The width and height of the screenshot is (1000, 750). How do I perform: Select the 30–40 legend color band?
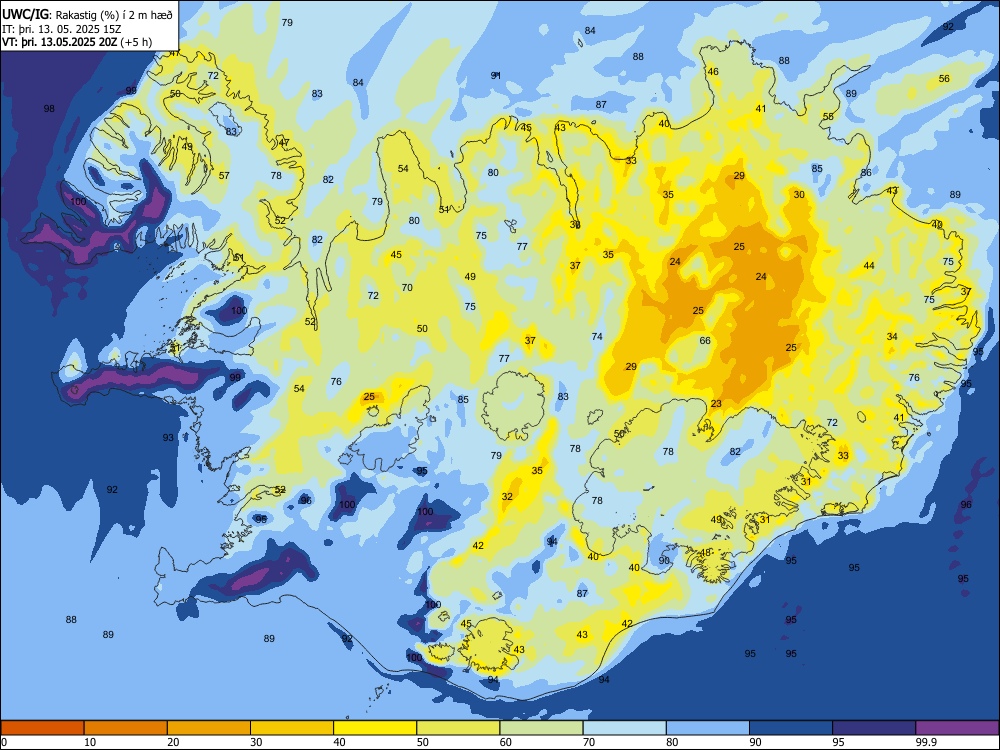coord(292,728)
